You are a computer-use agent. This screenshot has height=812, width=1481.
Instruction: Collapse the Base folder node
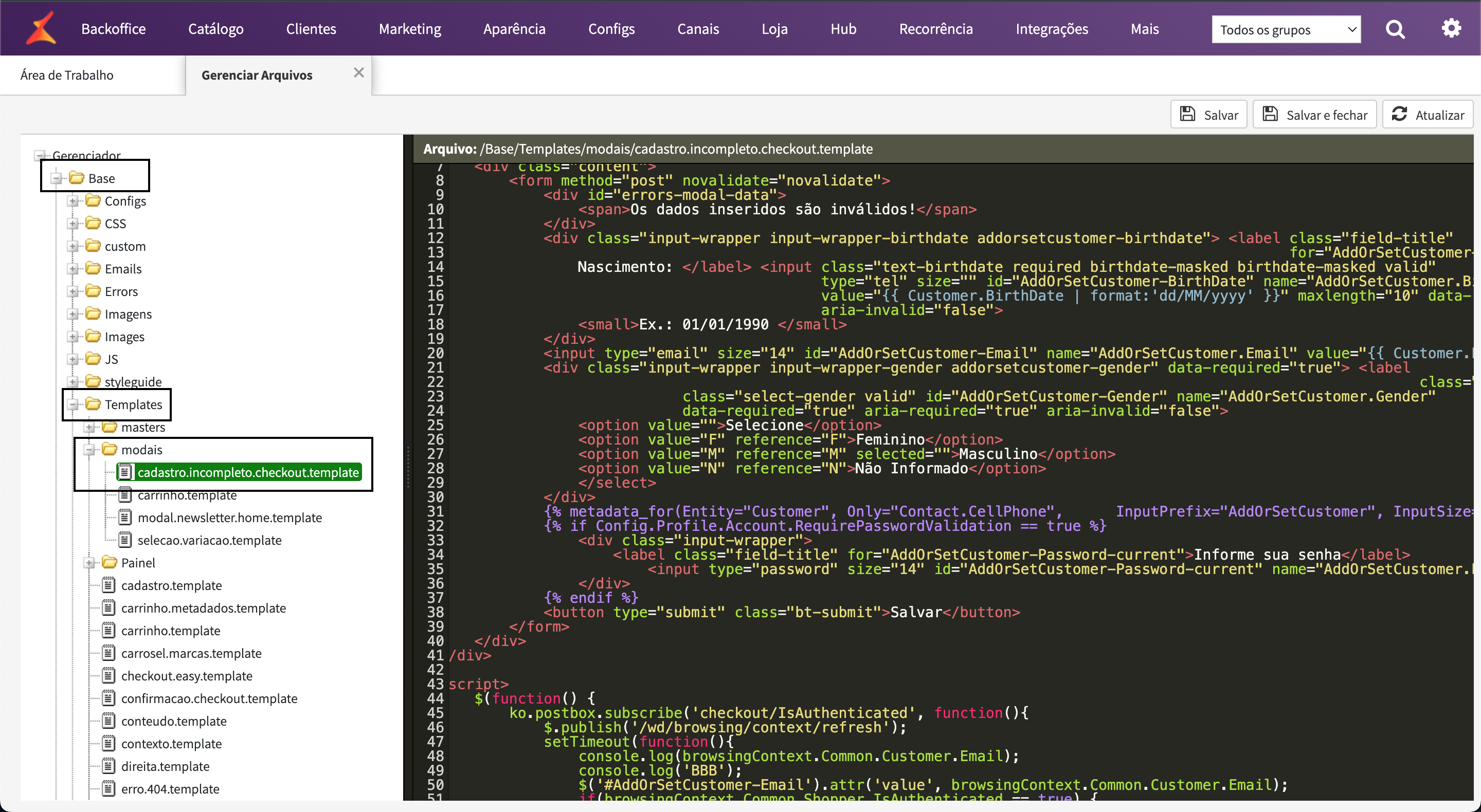(x=57, y=178)
